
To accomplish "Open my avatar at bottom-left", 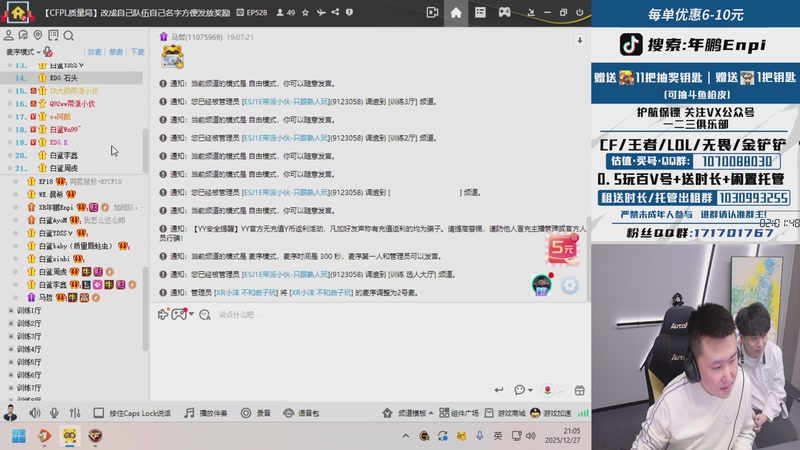I will (x=10, y=412).
